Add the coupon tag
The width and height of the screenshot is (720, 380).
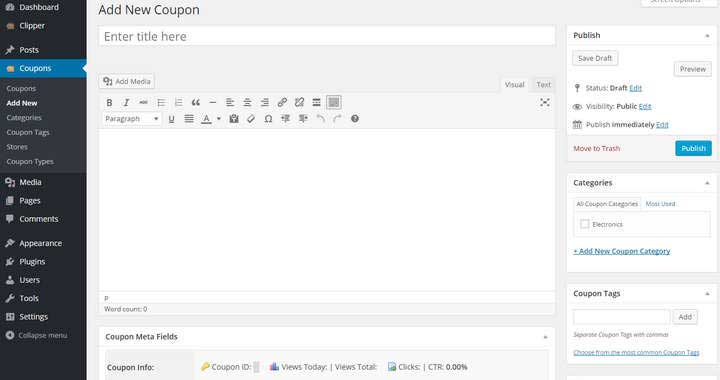pyautogui.click(x=685, y=317)
